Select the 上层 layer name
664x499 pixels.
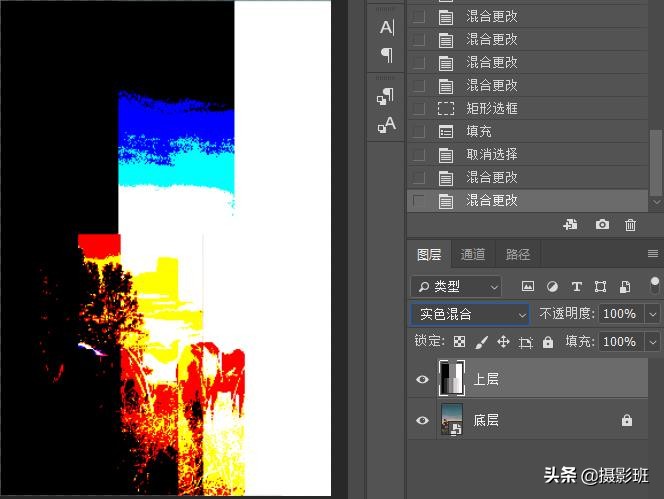(486, 379)
